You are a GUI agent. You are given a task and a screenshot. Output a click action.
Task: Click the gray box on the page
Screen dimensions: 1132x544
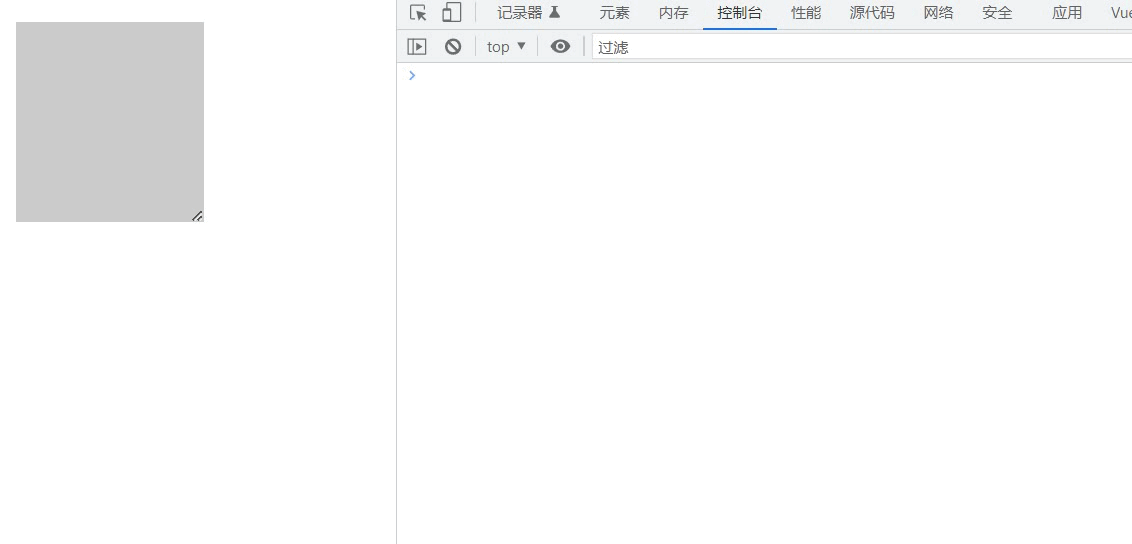tap(110, 122)
